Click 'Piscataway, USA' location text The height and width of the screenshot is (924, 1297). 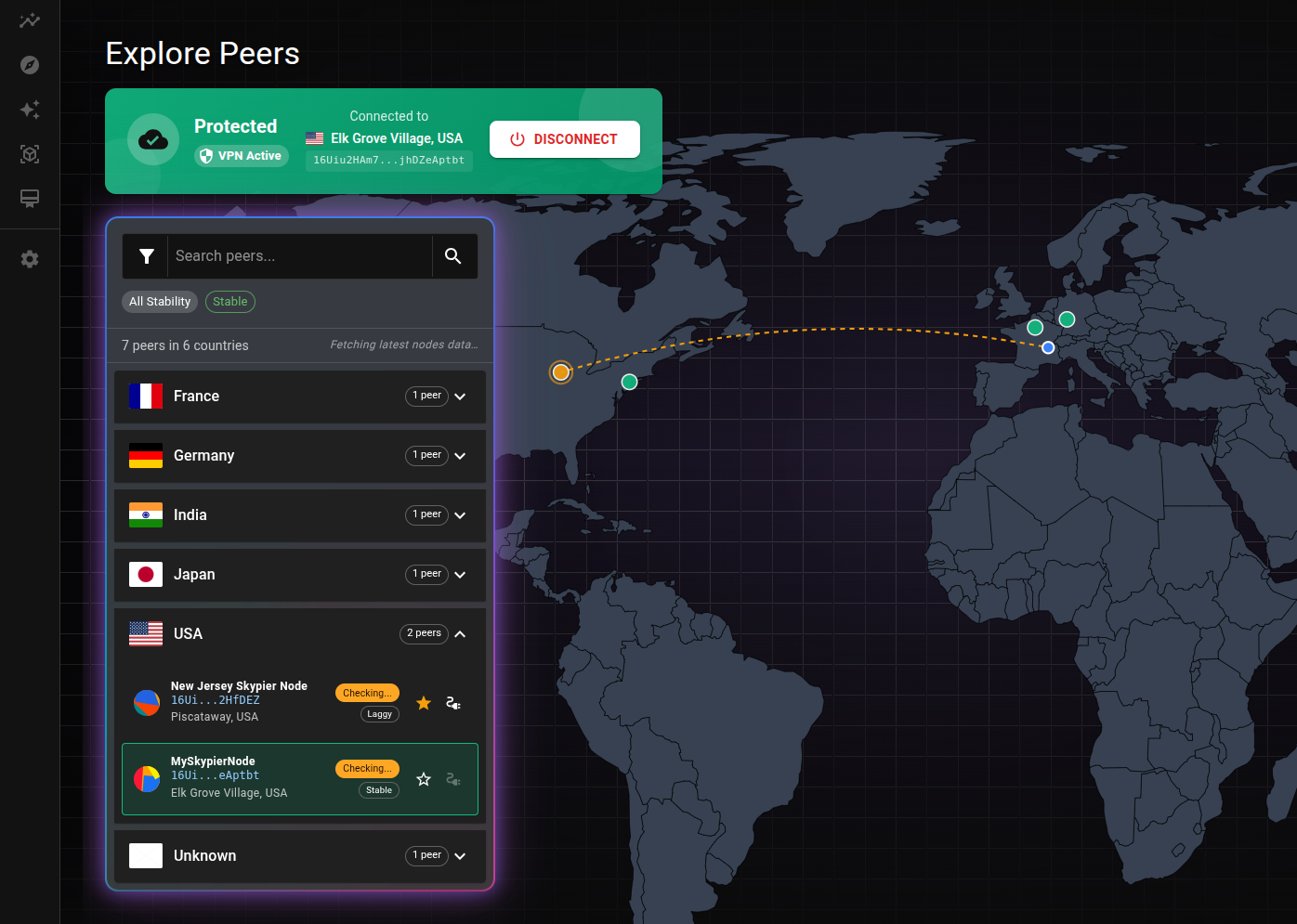[x=215, y=717]
